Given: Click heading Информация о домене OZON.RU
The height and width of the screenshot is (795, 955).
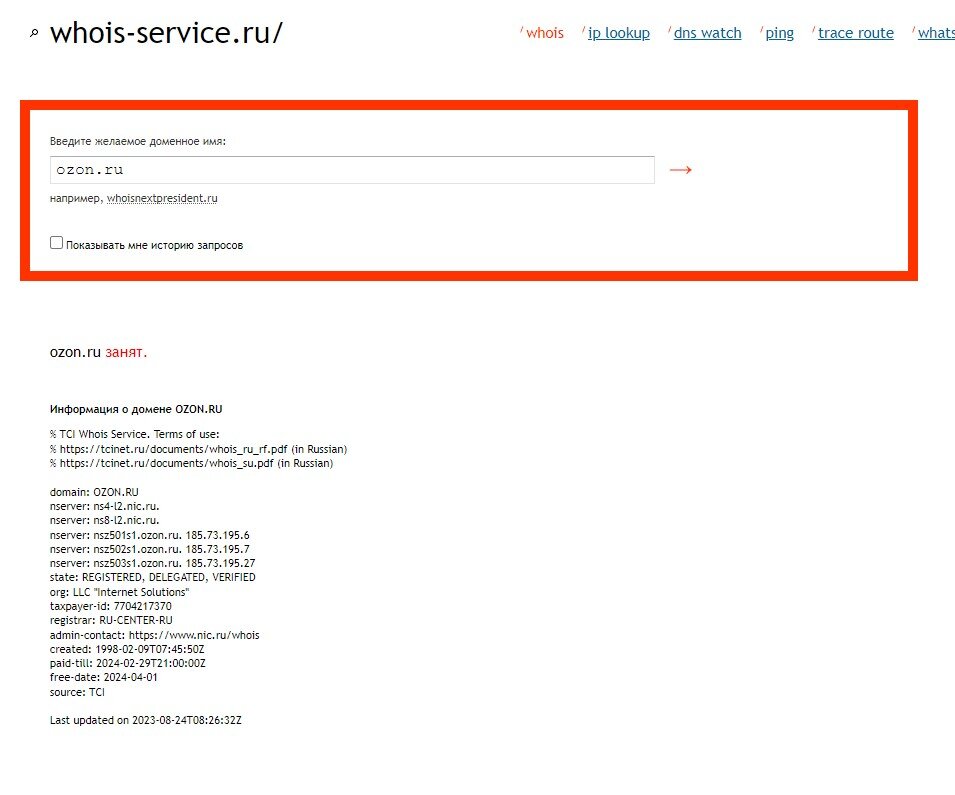Looking at the screenshot, I should 136,409.
